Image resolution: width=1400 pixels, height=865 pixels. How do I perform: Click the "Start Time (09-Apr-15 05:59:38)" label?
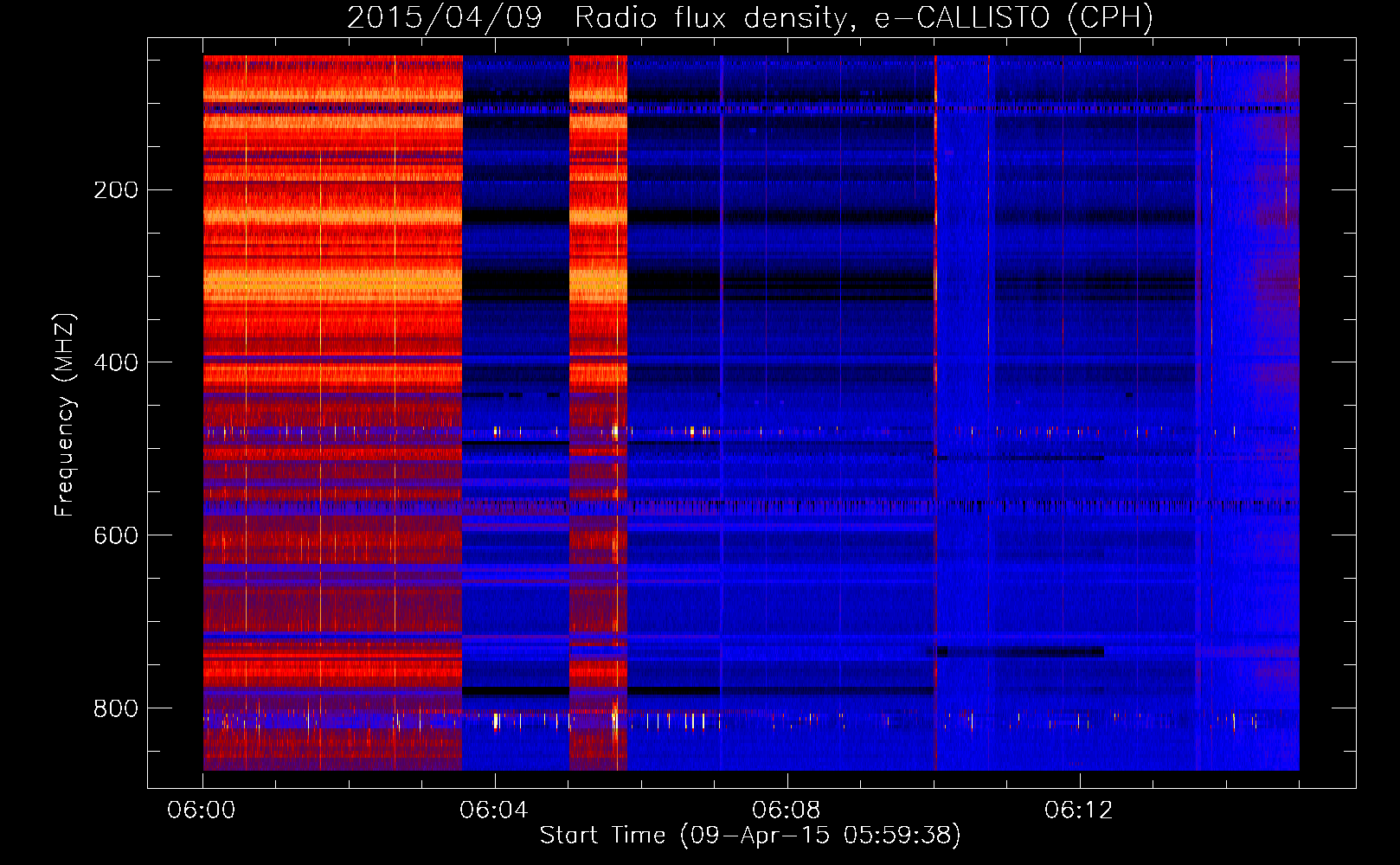click(x=750, y=836)
